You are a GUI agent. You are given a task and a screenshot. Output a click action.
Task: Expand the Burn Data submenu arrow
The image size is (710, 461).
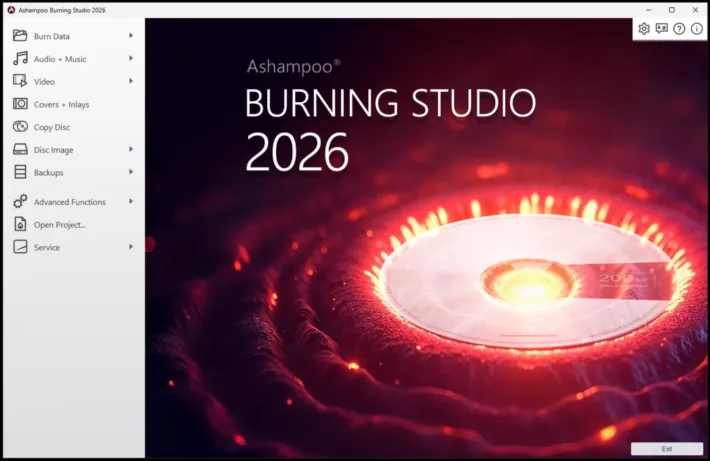[x=131, y=35]
